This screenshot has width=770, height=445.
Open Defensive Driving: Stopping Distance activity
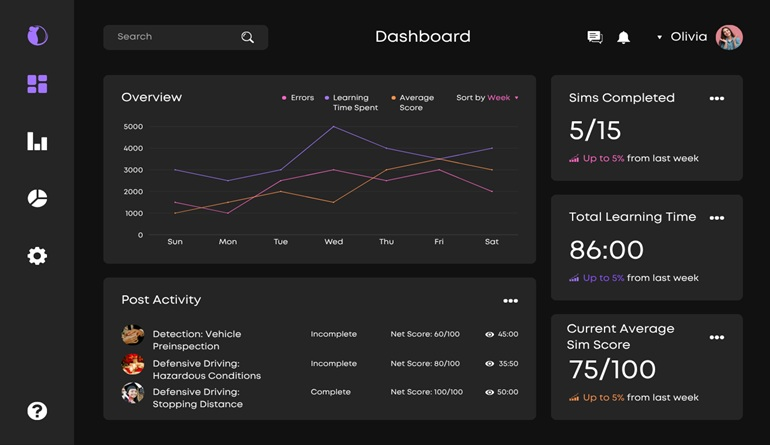[x=197, y=398]
